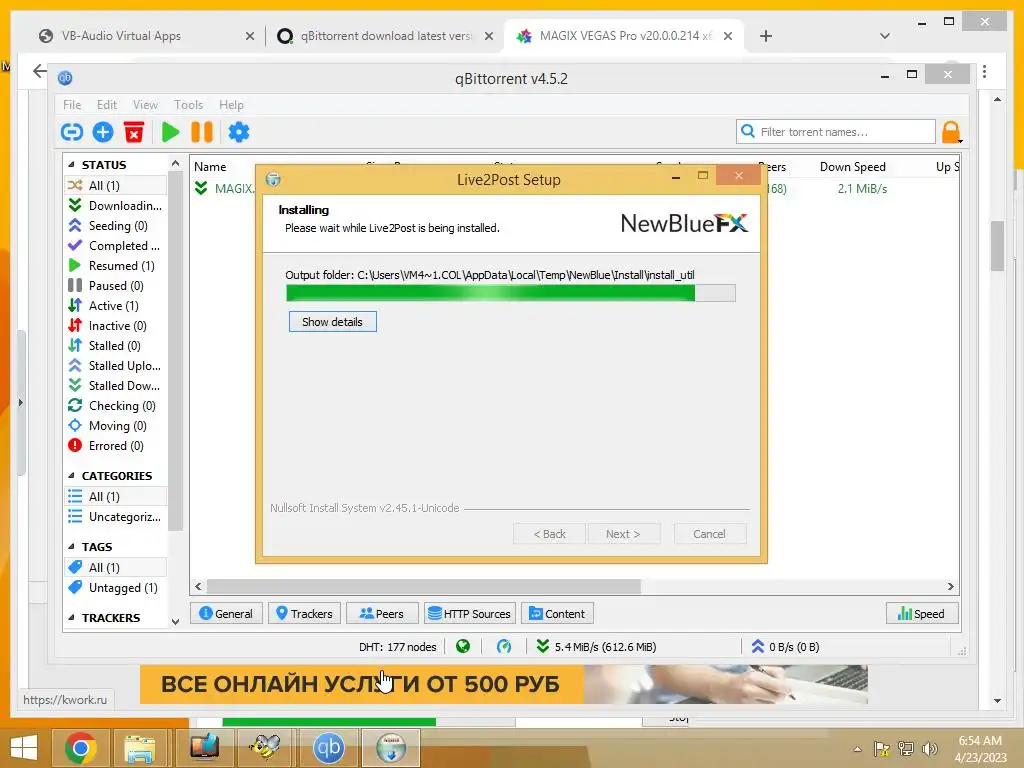Viewport: 1024px width, 768px height.
Task: Select the Completed status filter
Action: point(116,246)
